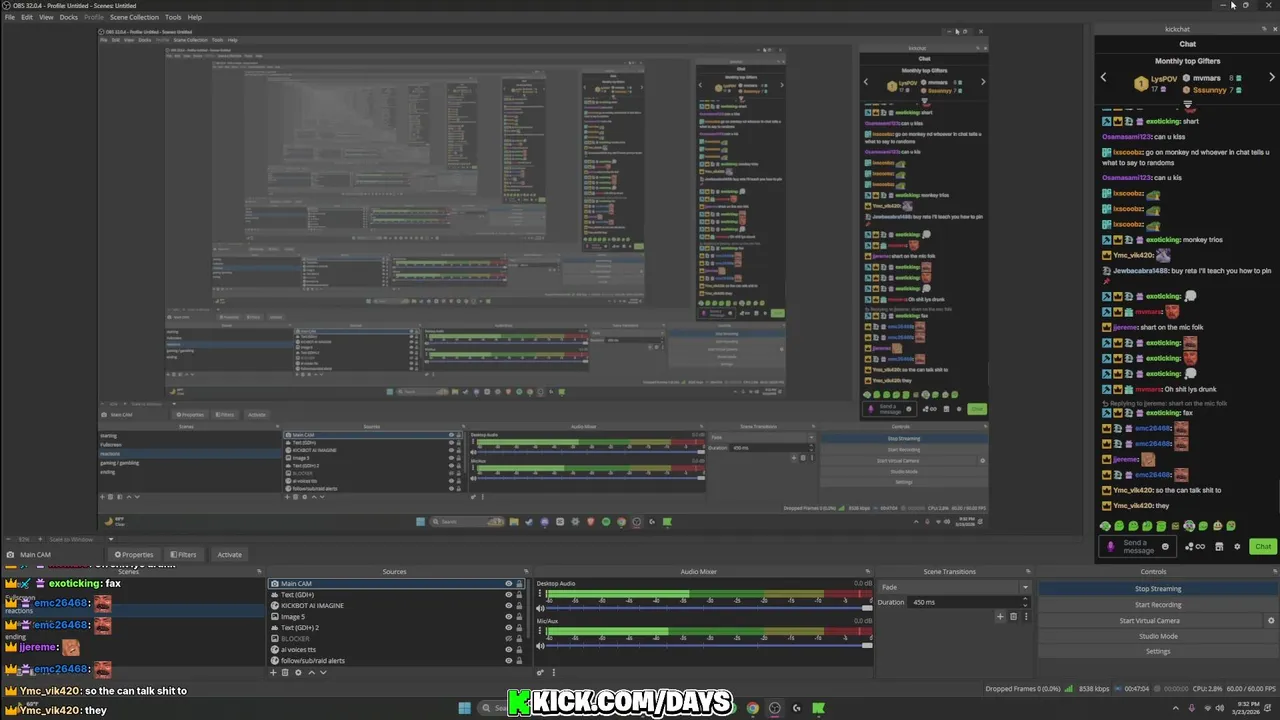Open advanced audio properties gear icon
The width and height of the screenshot is (1280, 720).
[x=541, y=673]
